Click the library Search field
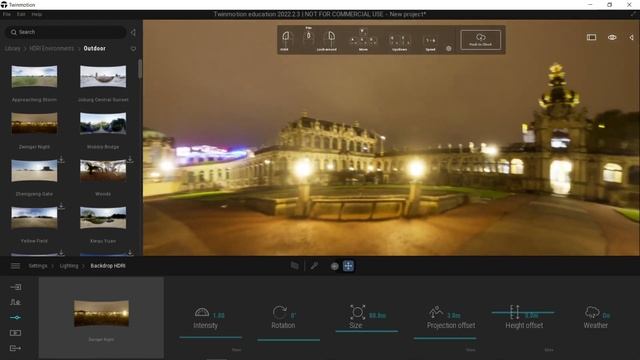 (x=65, y=32)
